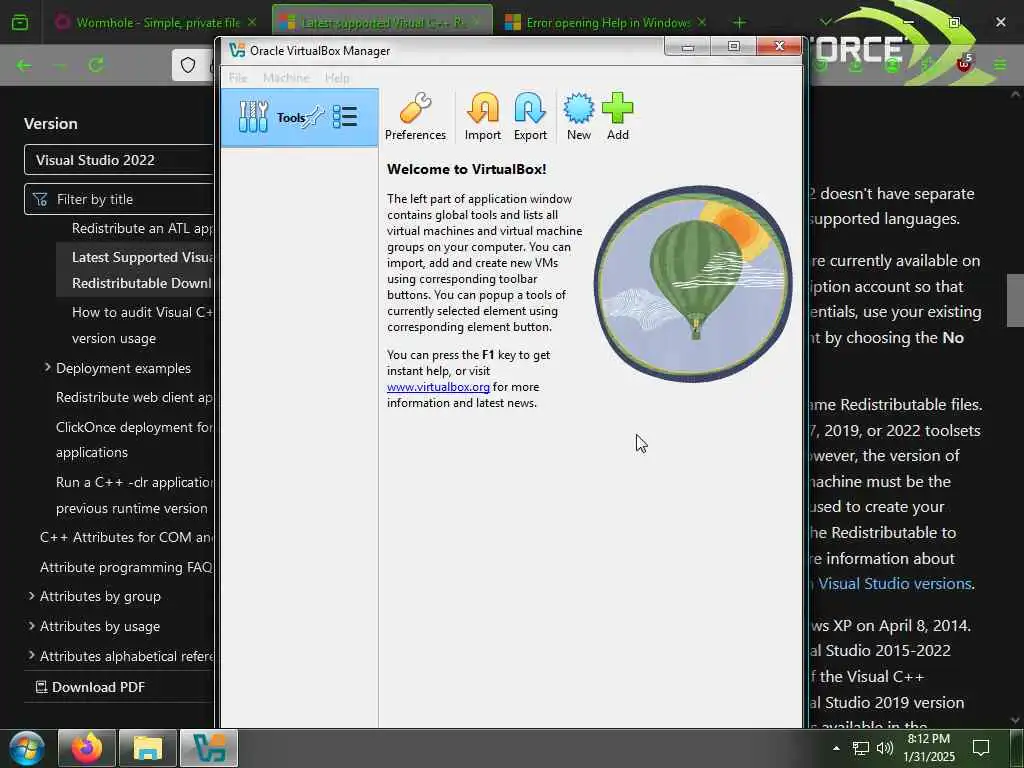The image size is (1024, 768).
Task: Expand the Deployment examples node
Action: point(48,368)
